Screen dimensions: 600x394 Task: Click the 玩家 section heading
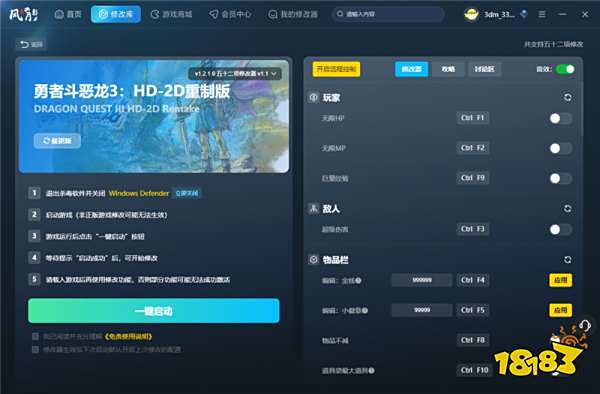(x=331, y=98)
